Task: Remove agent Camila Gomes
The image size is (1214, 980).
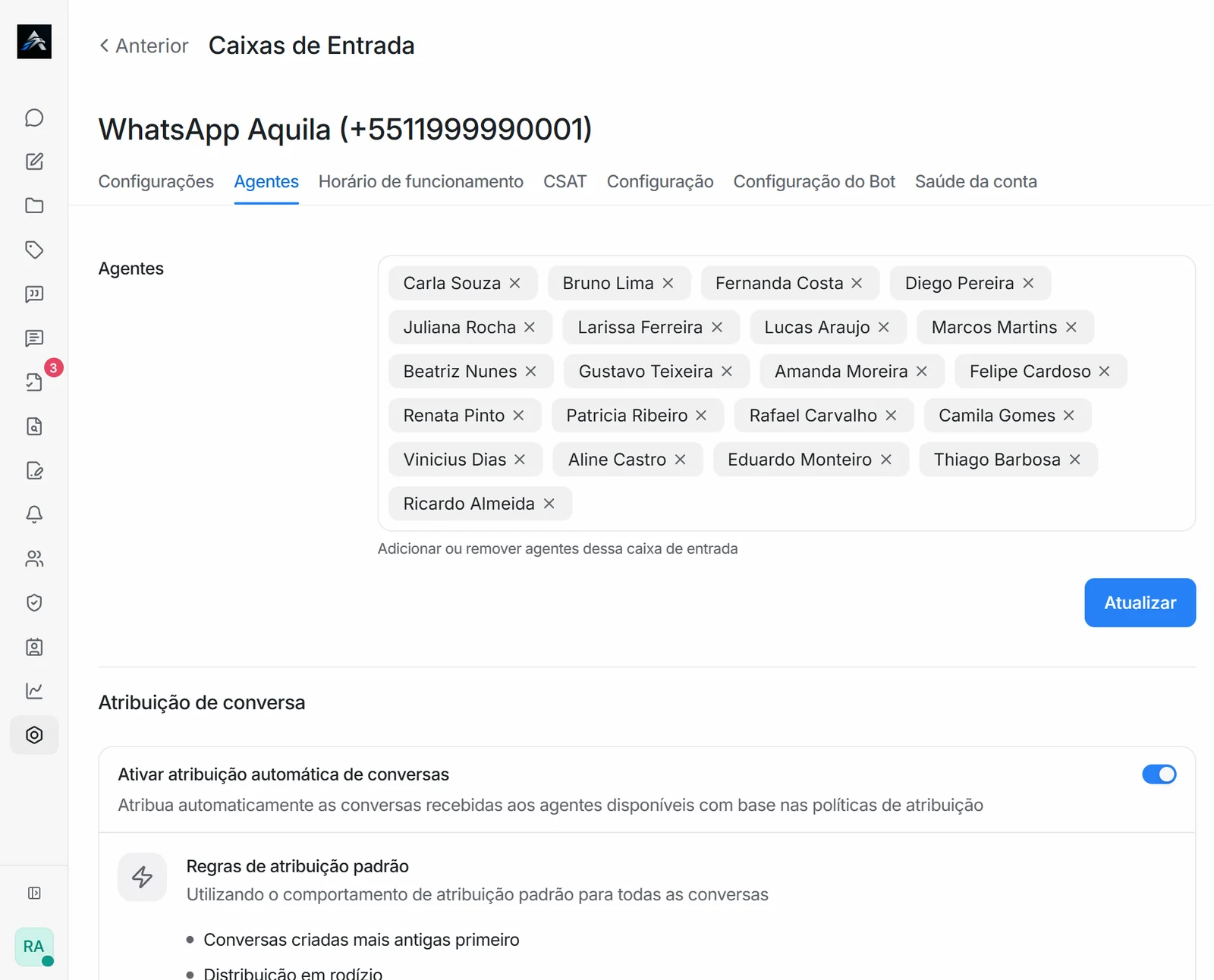Action: (1068, 415)
